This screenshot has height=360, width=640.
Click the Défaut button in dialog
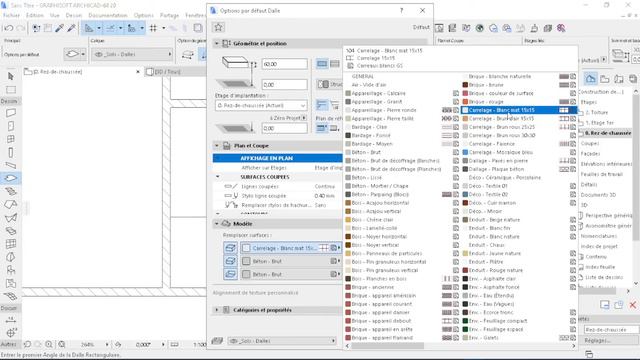tap(421, 27)
